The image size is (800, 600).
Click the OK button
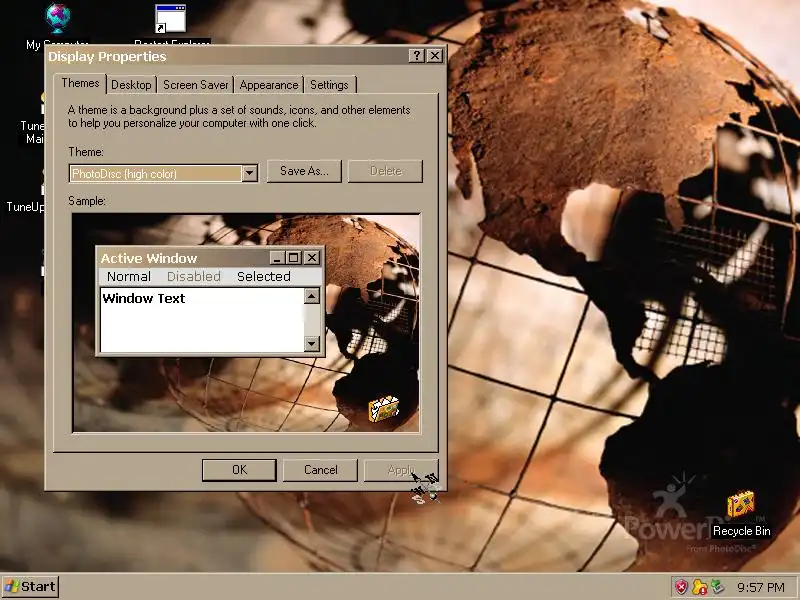click(239, 470)
